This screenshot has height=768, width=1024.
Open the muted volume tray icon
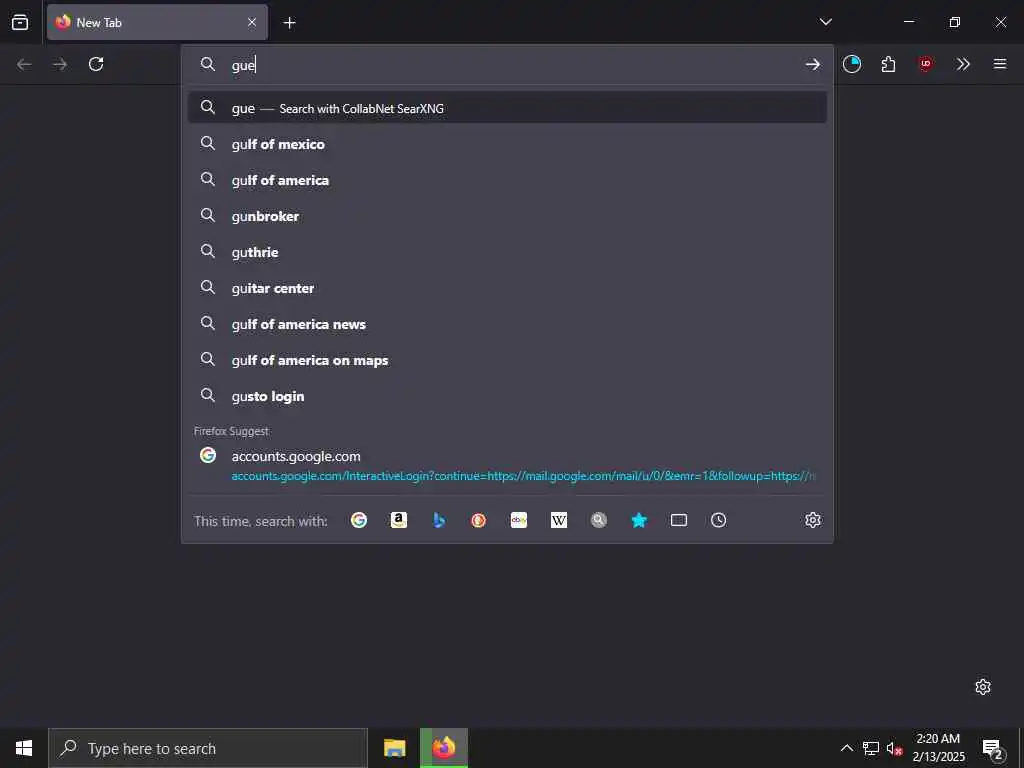(x=894, y=748)
